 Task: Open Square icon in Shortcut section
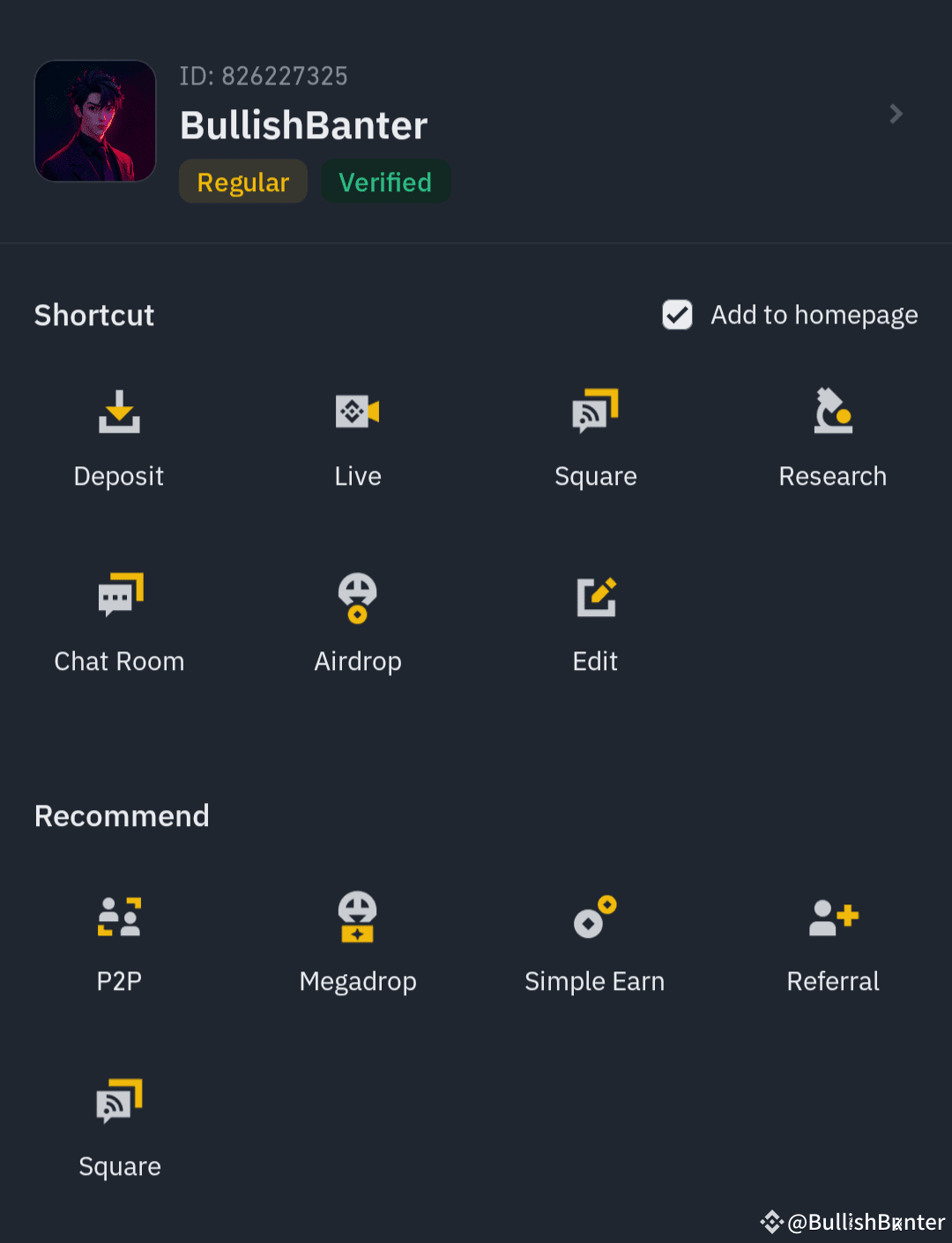[595, 412]
